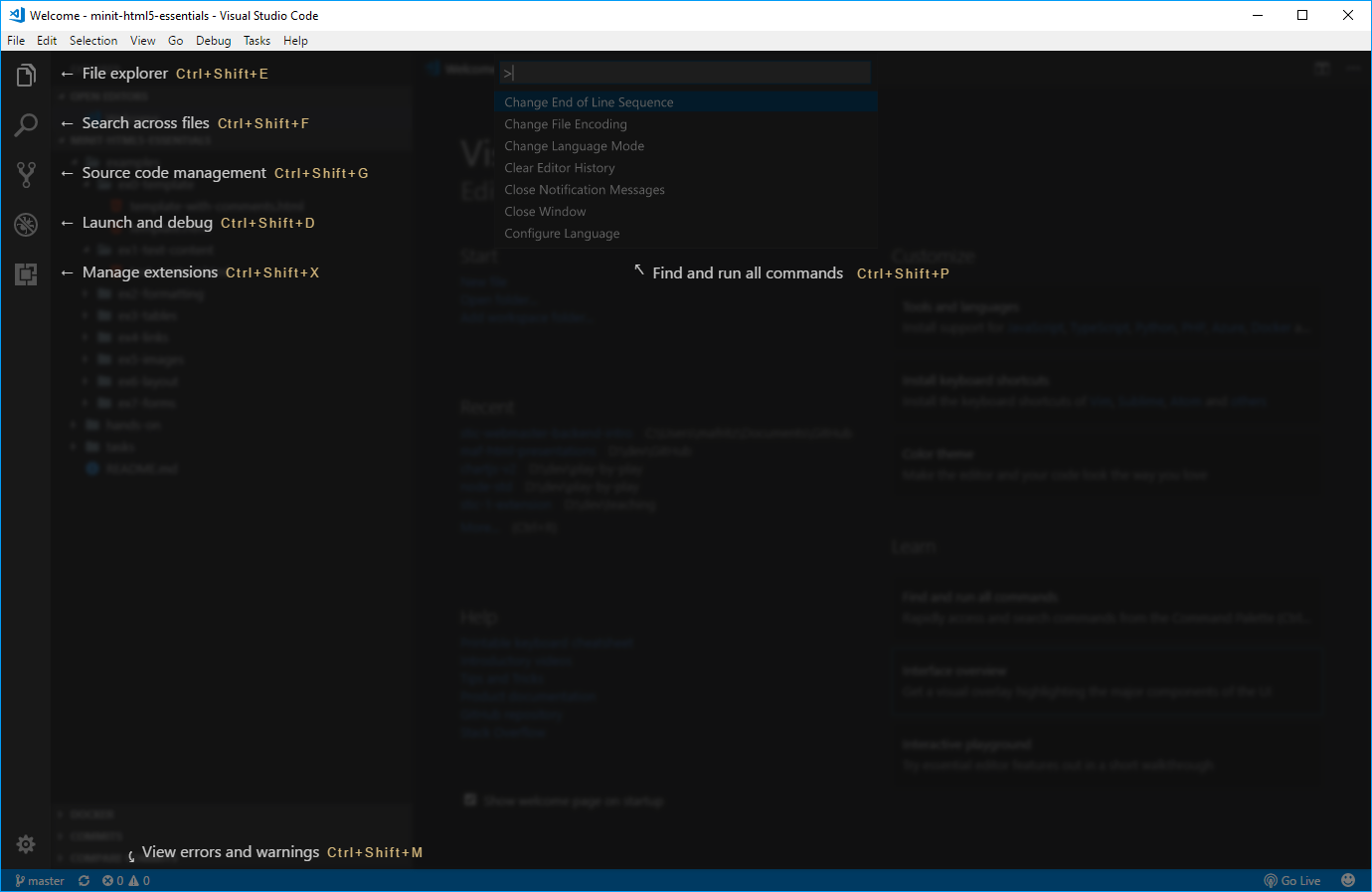Select Clear Editor History command
This screenshot has width=1372, height=892.
[x=686, y=168]
